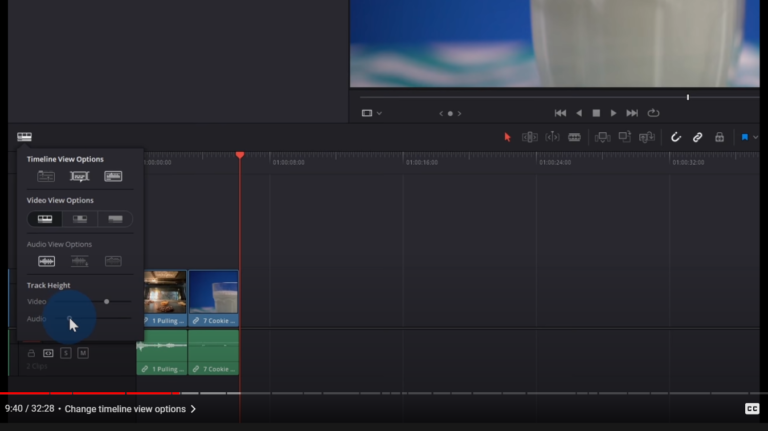Click the Insert Clip icon

pyautogui.click(x=602, y=137)
